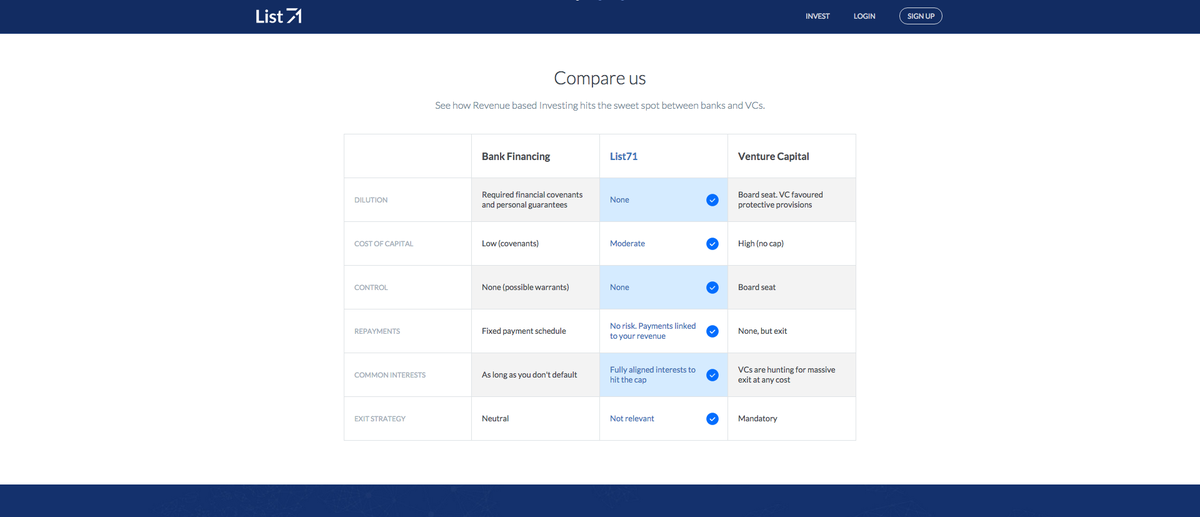Screen dimensions: 1200x517
Task: Click the checkmark icon in Dilution row
Action: (x=712, y=200)
